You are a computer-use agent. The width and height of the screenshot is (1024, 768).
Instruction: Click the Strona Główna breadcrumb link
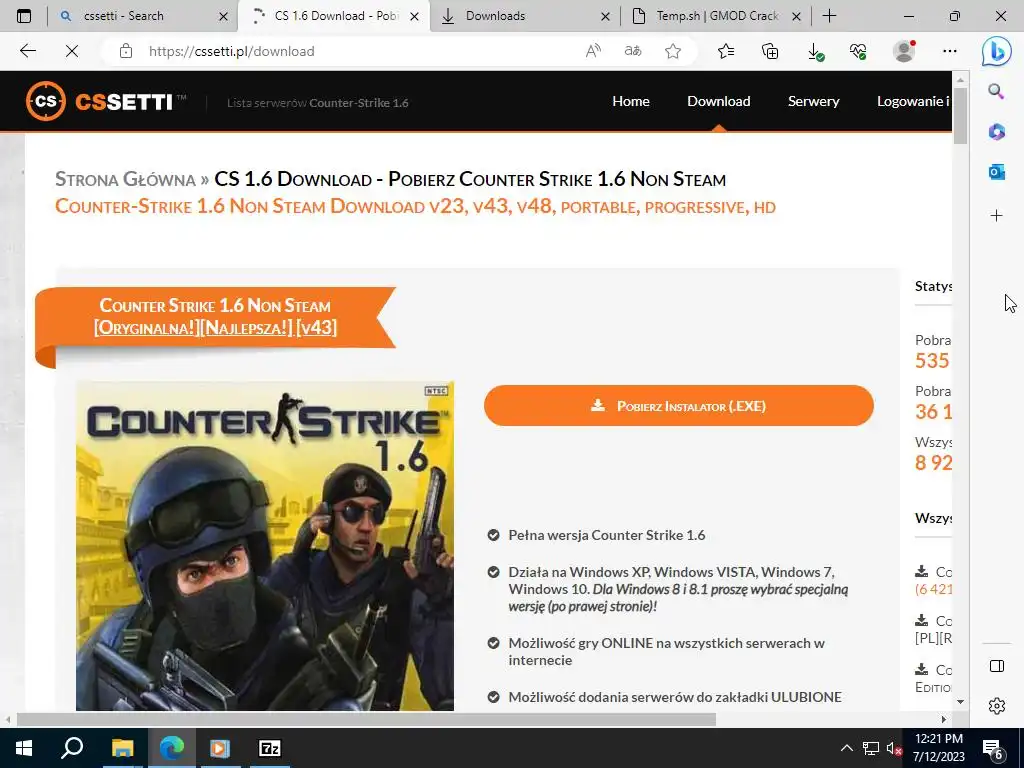(x=125, y=179)
